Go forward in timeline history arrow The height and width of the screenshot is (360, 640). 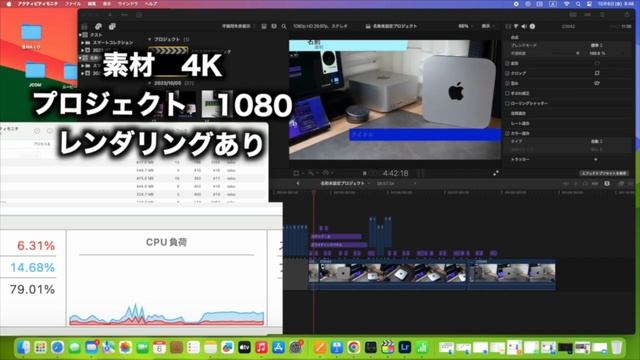click(414, 184)
